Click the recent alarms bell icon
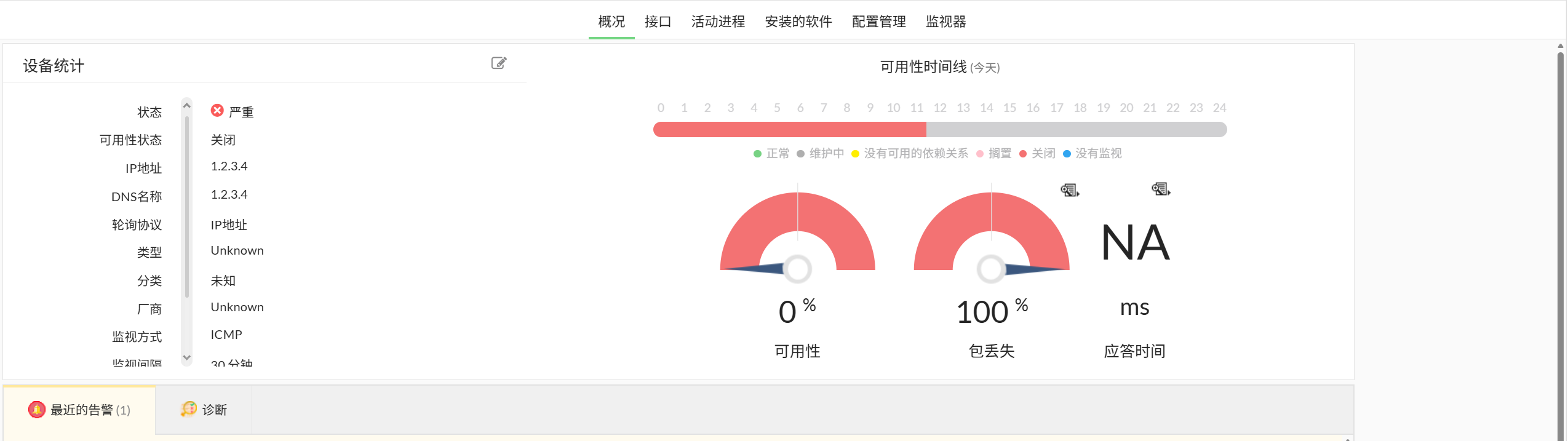Image resolution: width=1568 pixels, height=441 pixels. tap(37, 410)
